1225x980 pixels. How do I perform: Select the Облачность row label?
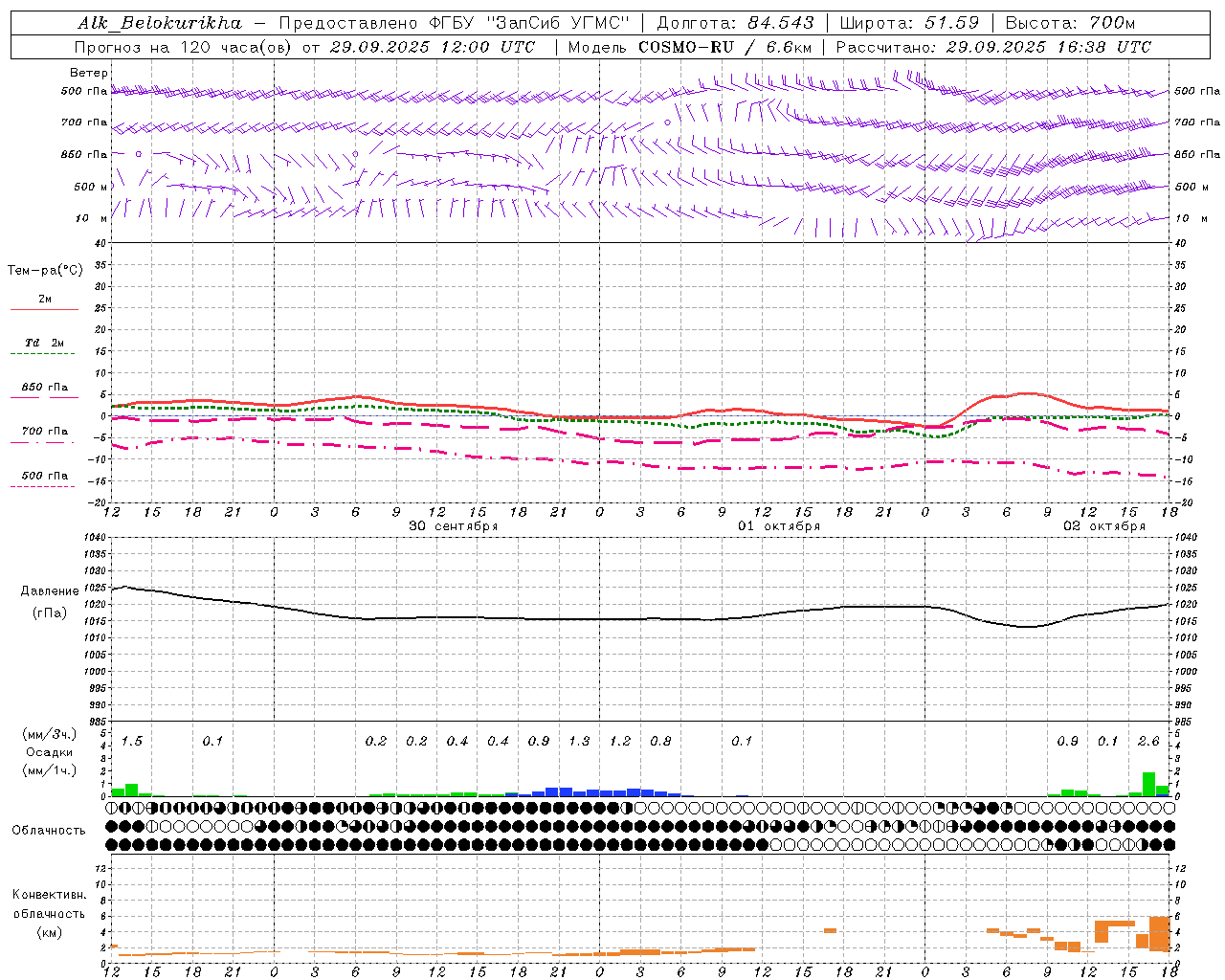pyautogui.click(x=49, y=831)
